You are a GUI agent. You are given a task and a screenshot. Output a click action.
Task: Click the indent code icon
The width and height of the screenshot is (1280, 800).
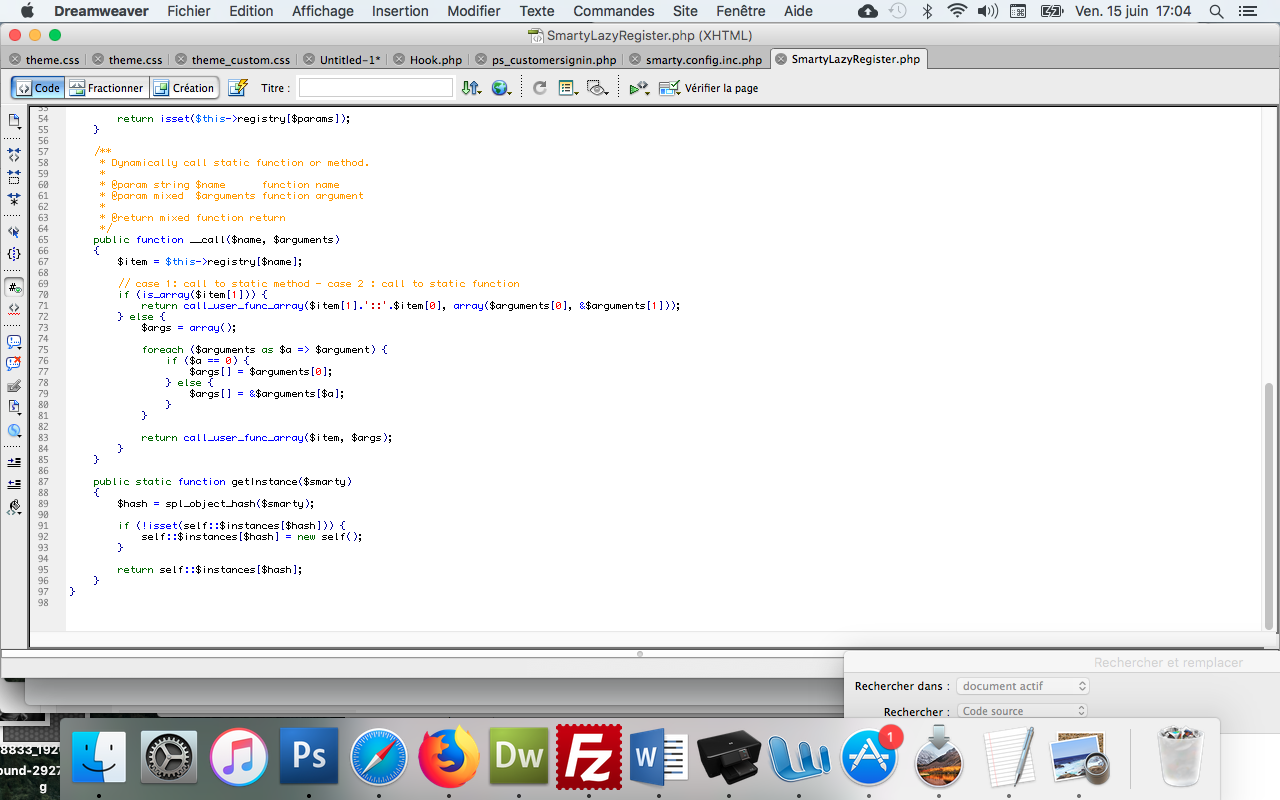click(14, 462)
